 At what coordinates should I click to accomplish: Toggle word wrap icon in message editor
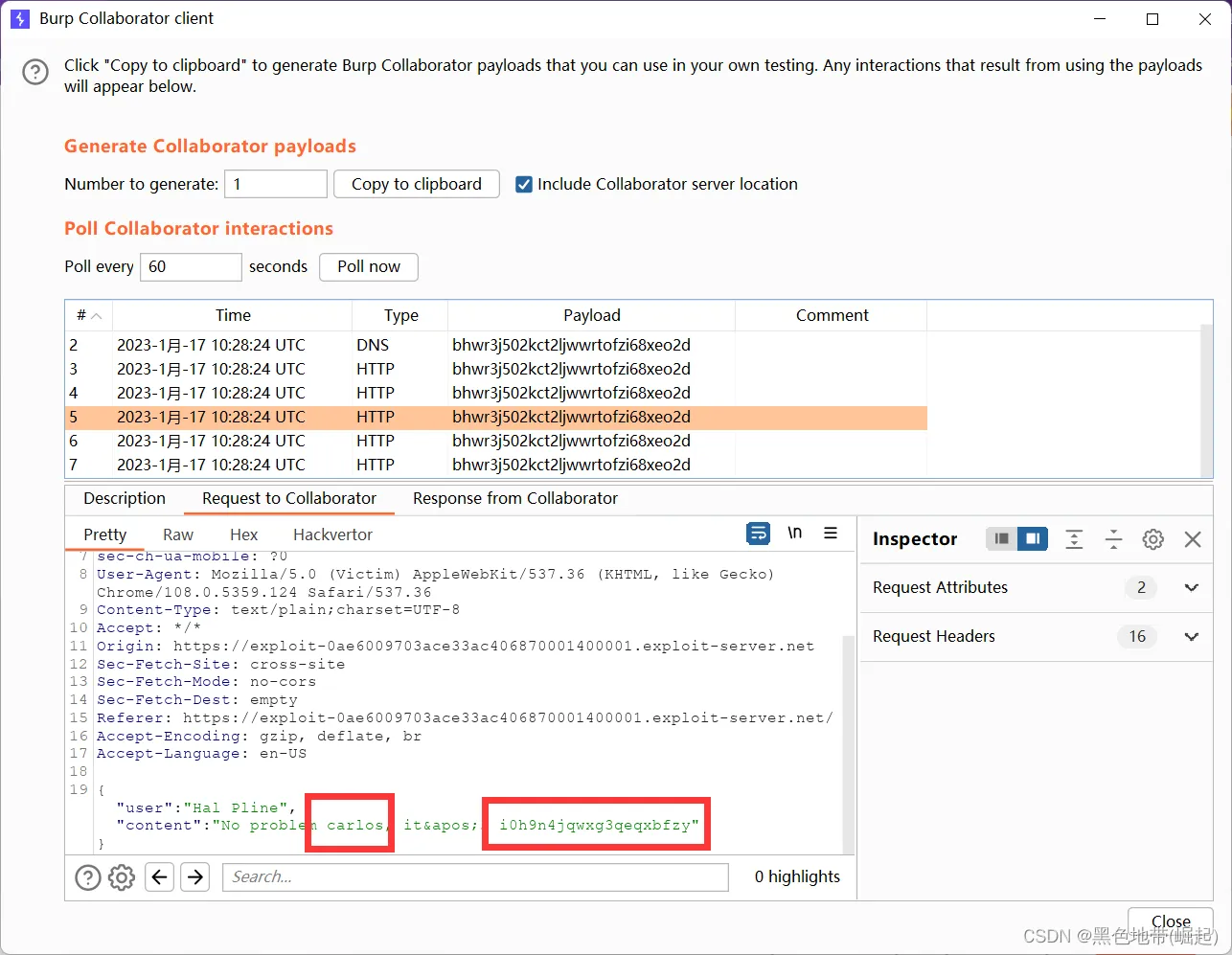coord(758,534)
